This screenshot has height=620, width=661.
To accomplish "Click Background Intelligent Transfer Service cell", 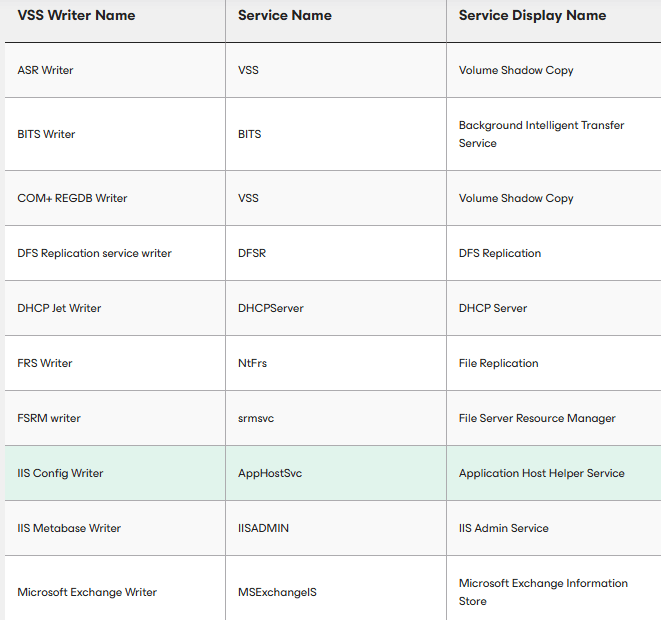I will click(554, 134).
